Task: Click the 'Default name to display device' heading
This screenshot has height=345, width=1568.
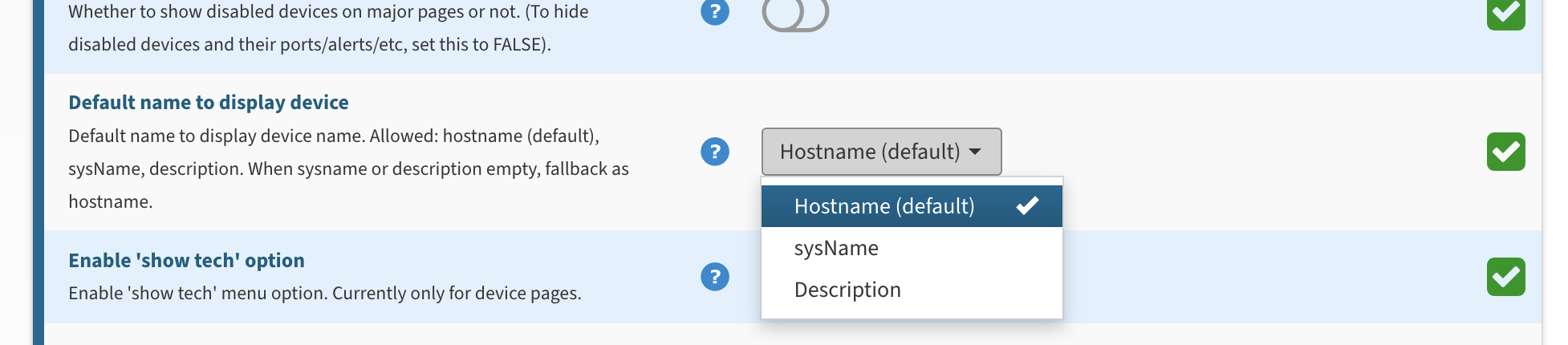Action: click(209, 103)
